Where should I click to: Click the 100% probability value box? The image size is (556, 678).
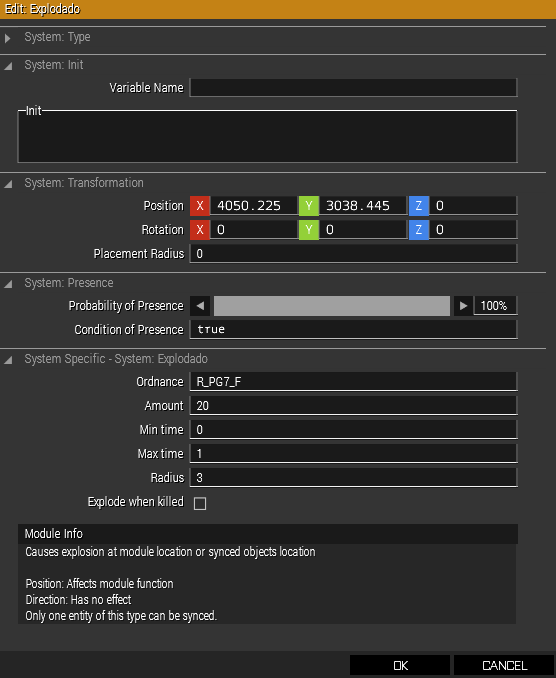coord(495,306)
